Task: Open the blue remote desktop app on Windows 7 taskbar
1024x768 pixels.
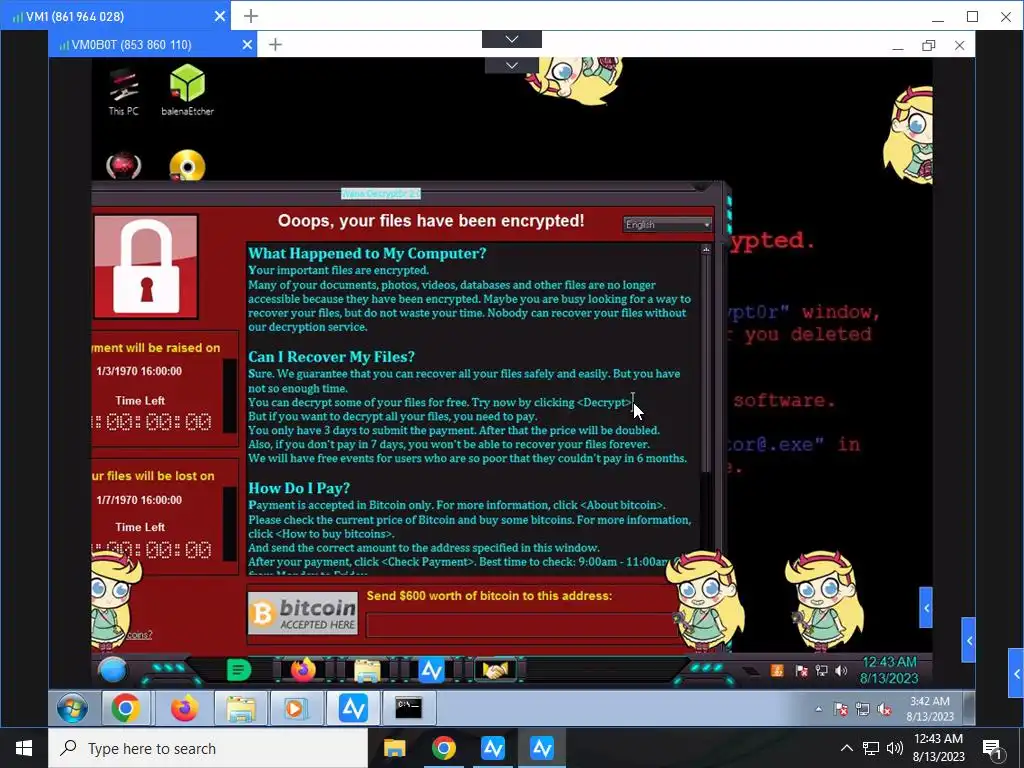Action: coord(353,709)
